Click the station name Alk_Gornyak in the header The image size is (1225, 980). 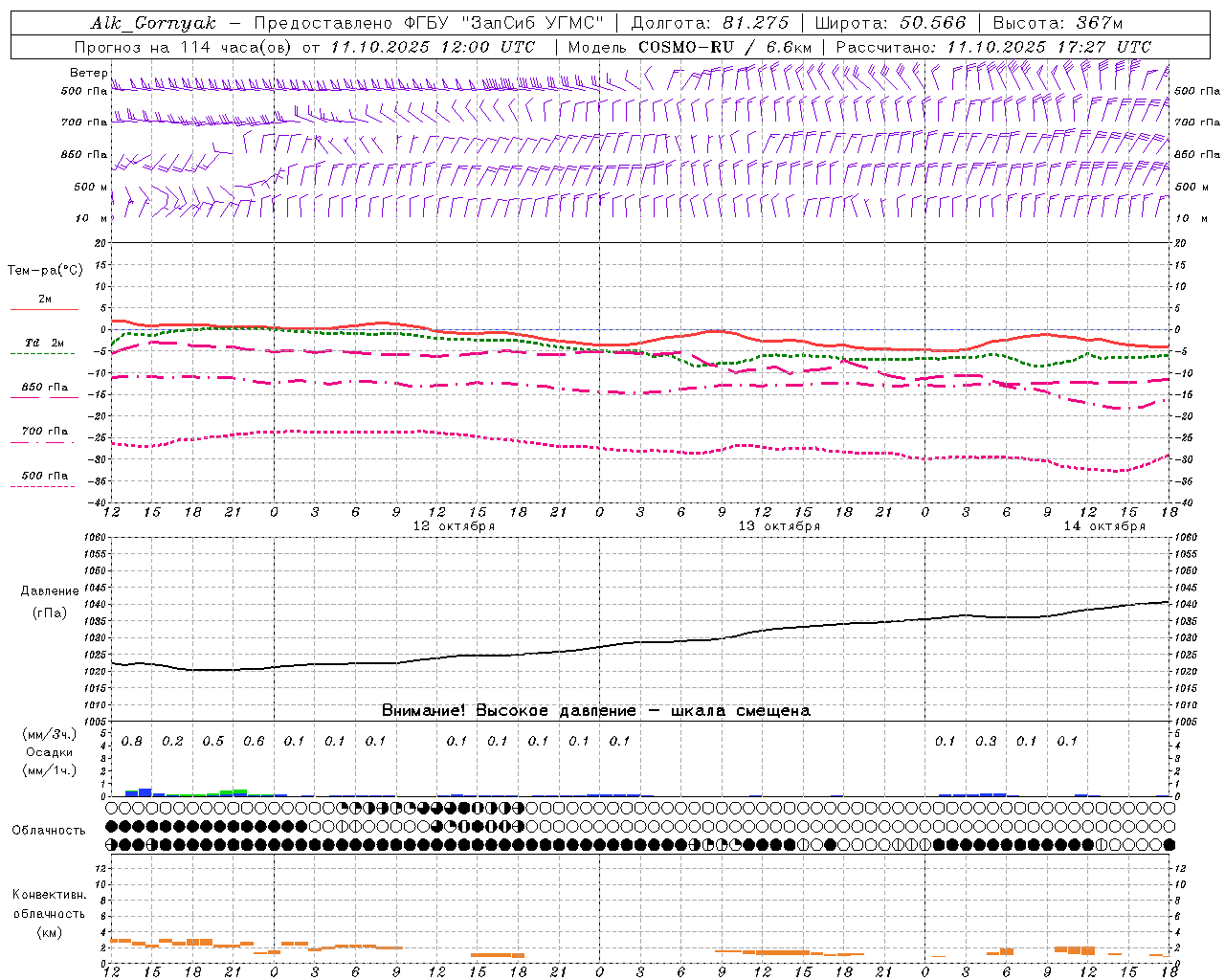click(153, 23)
